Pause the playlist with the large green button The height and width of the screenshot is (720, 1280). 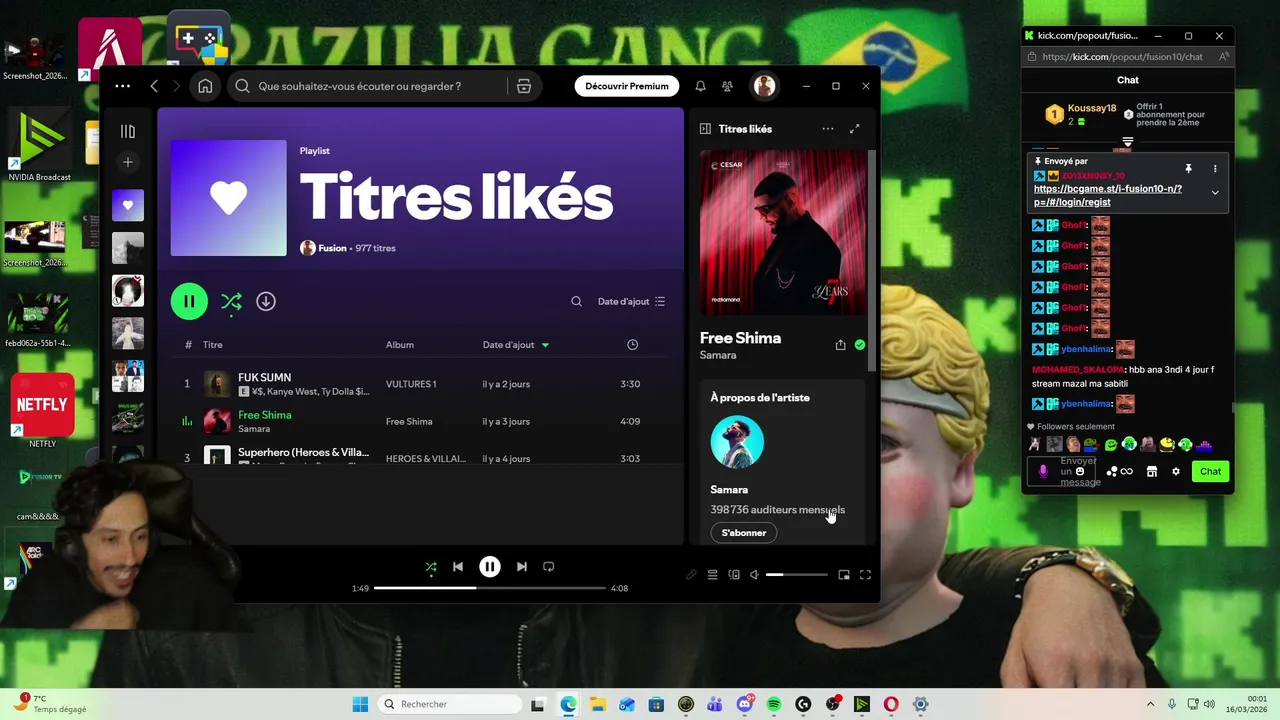pyautogui.click(x=189, y=301)
